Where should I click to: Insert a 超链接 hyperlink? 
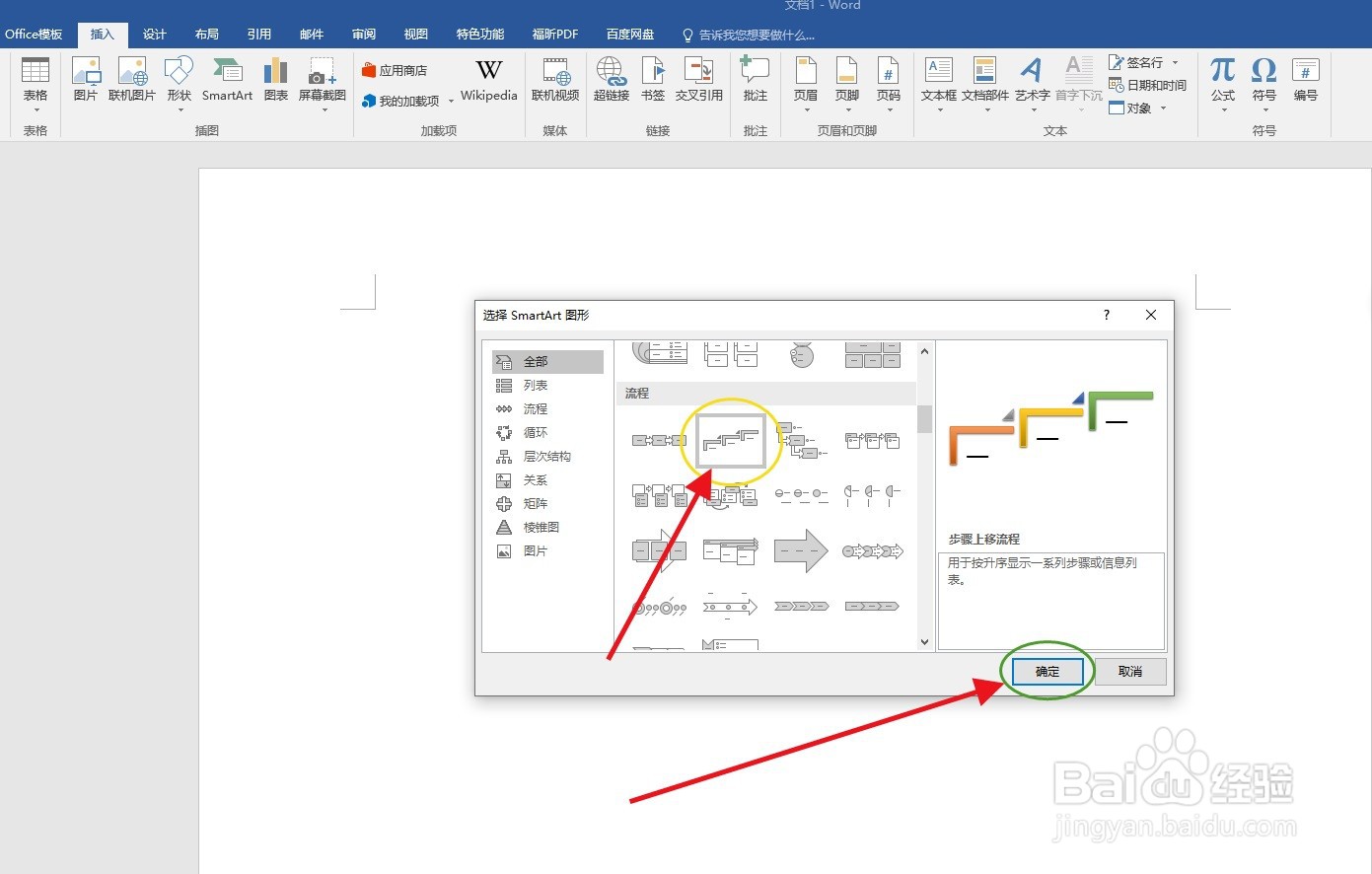click(x=612, y=79)
